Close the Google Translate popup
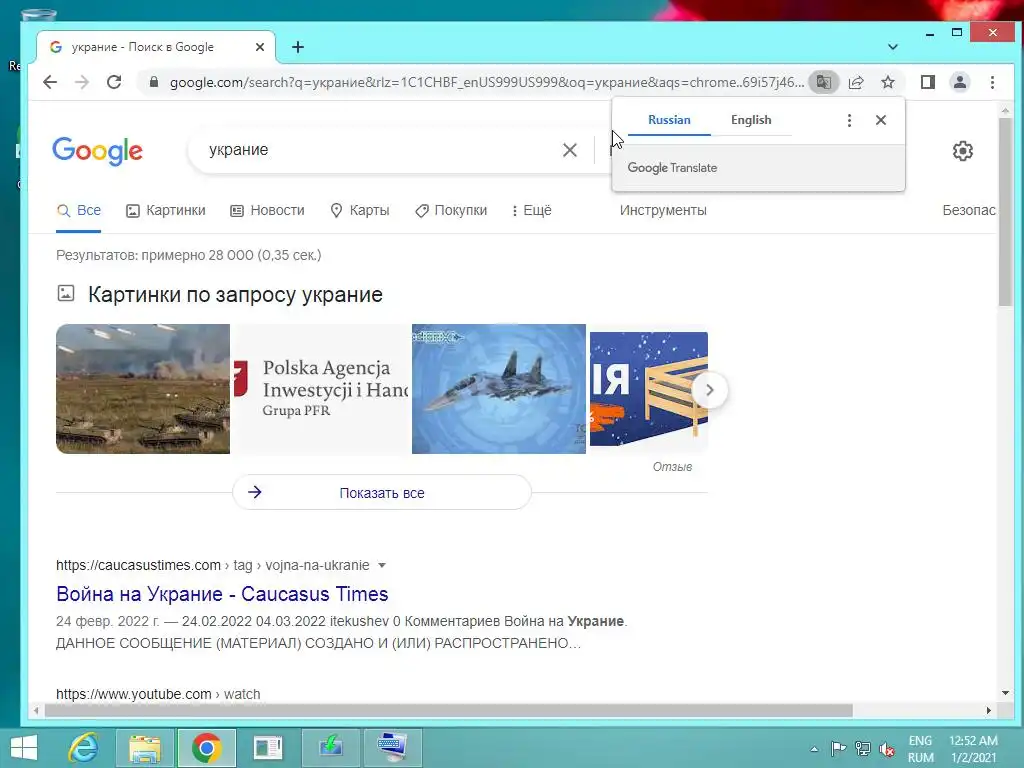The height and width of the screenshot is (768, 1024). pos(881,120)
